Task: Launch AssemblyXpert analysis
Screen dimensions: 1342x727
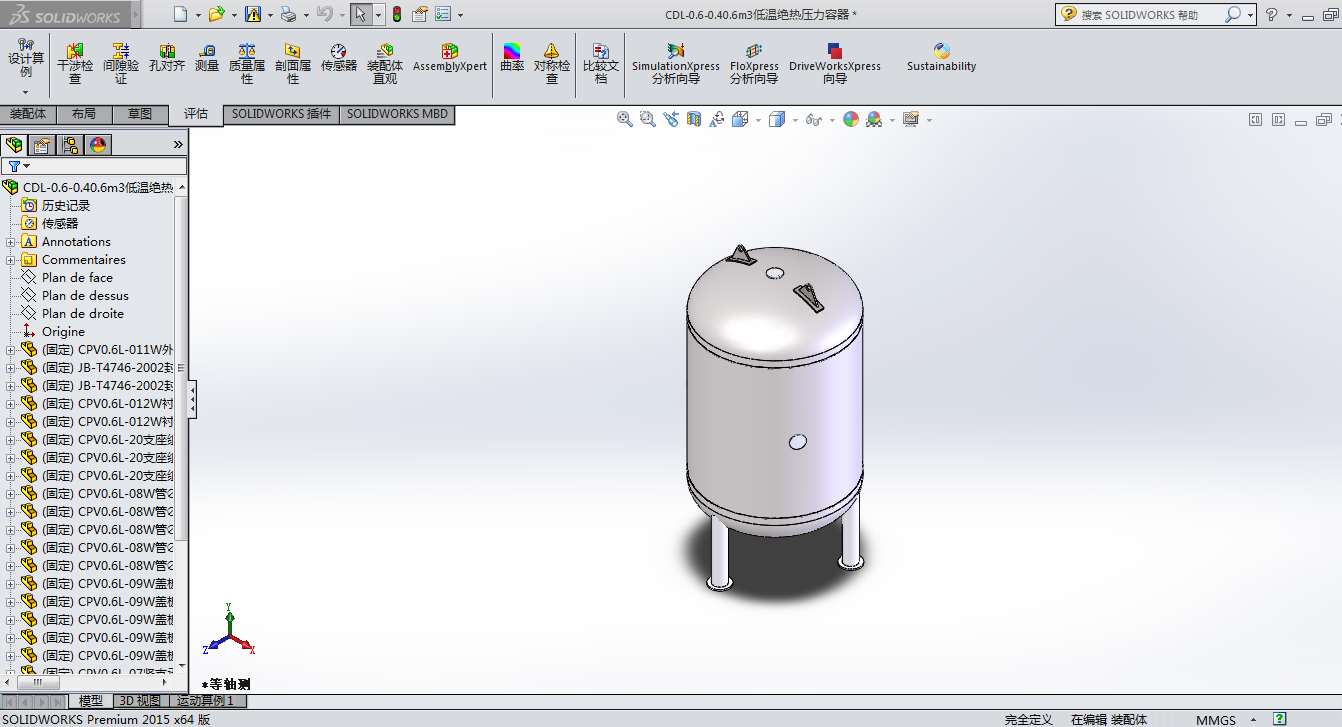Action: pos(450,58)
